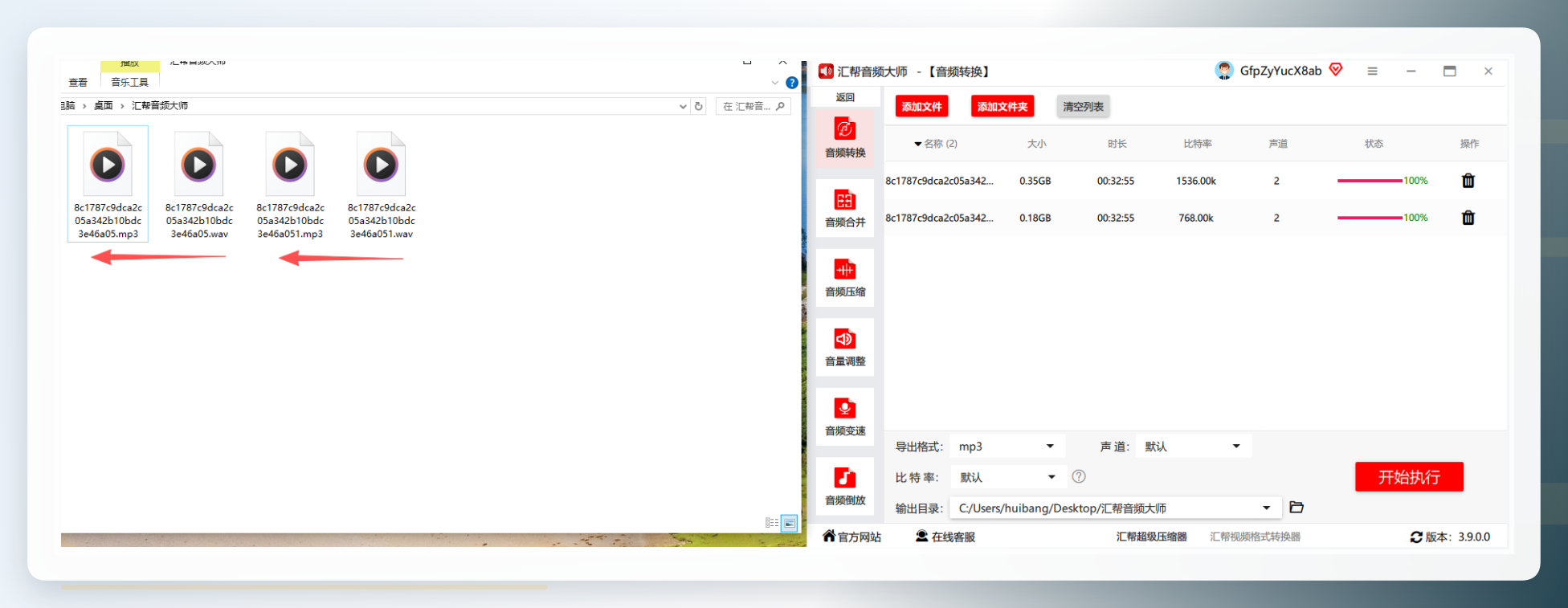Expand the 输出目录 output directory dropdown
The height and width of the screenshot is (608, 1568).
click(1267, 508)
